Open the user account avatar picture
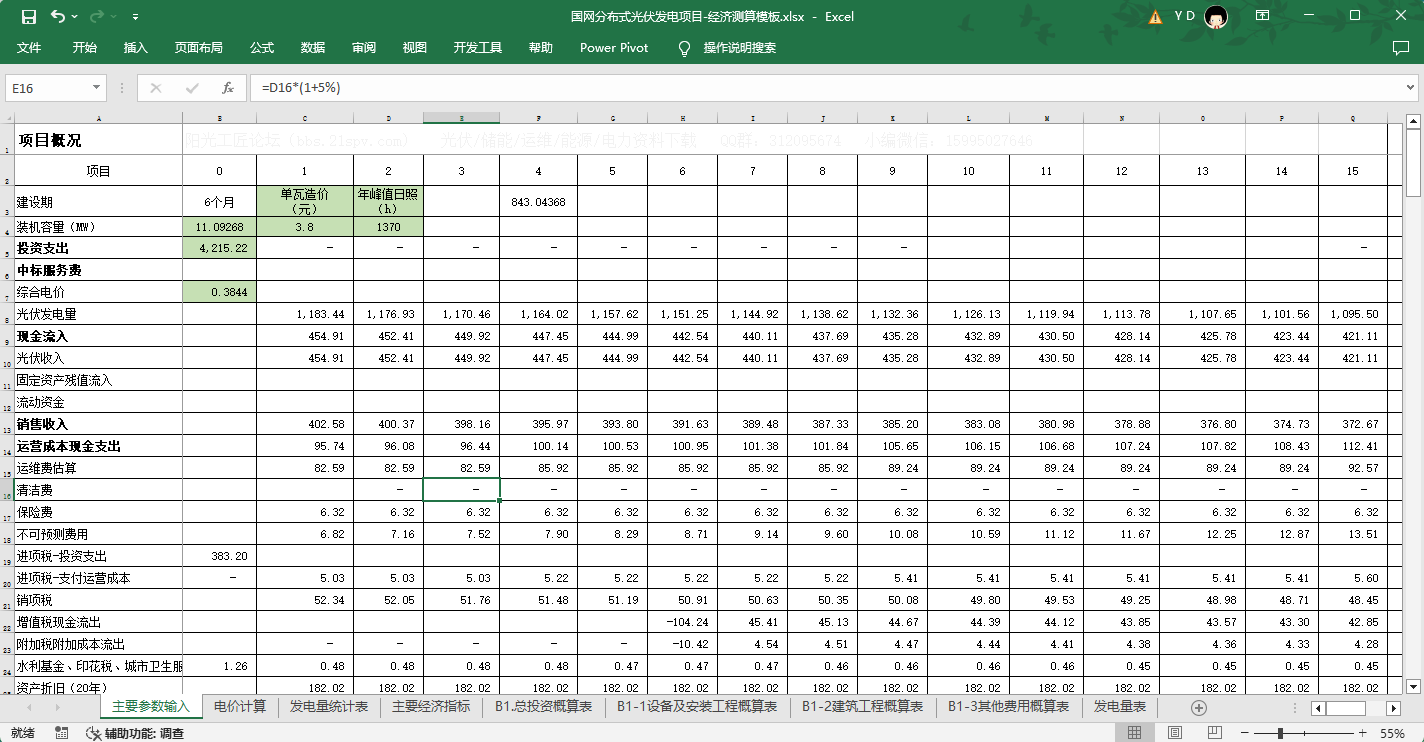The image size is (1424, 742). point(1215,16)
